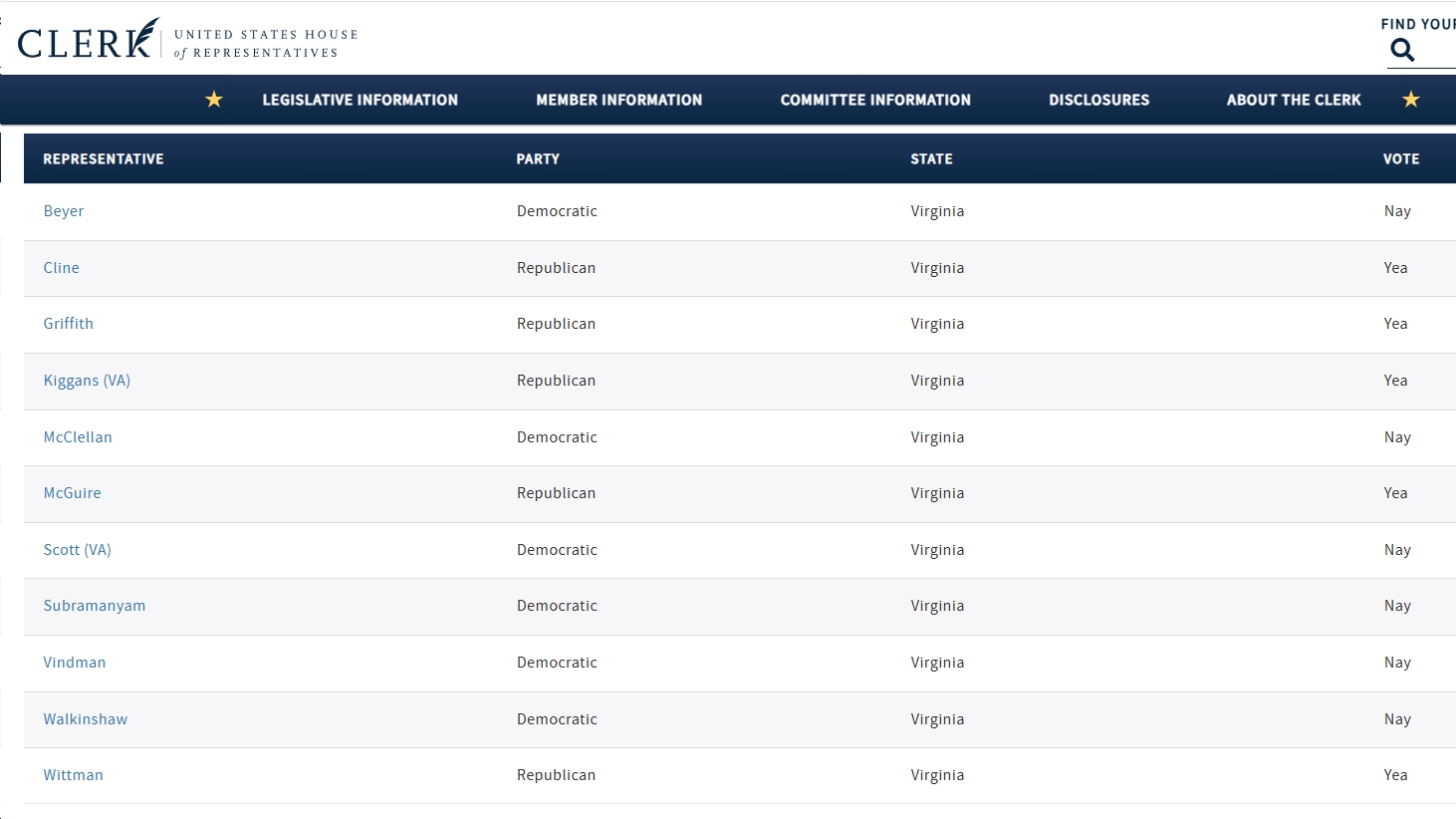Viewport: 1456px width, 819px height.
Task: View Representative Griffith's page
Action: click(x=68, y=323)
